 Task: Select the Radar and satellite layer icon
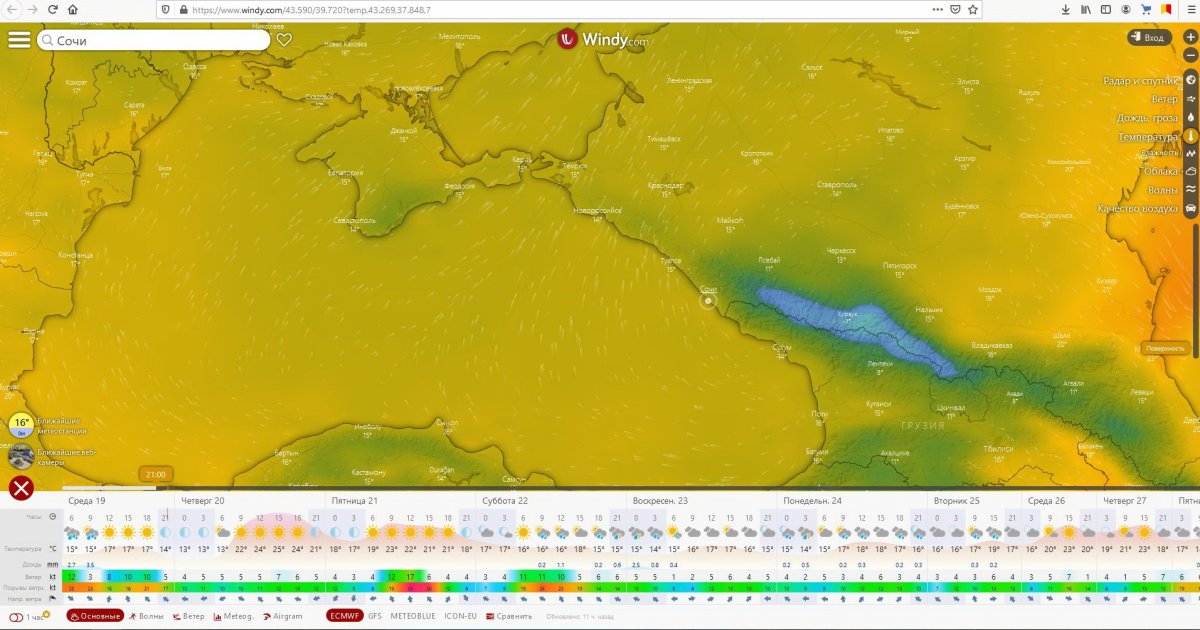[1190, 80]
